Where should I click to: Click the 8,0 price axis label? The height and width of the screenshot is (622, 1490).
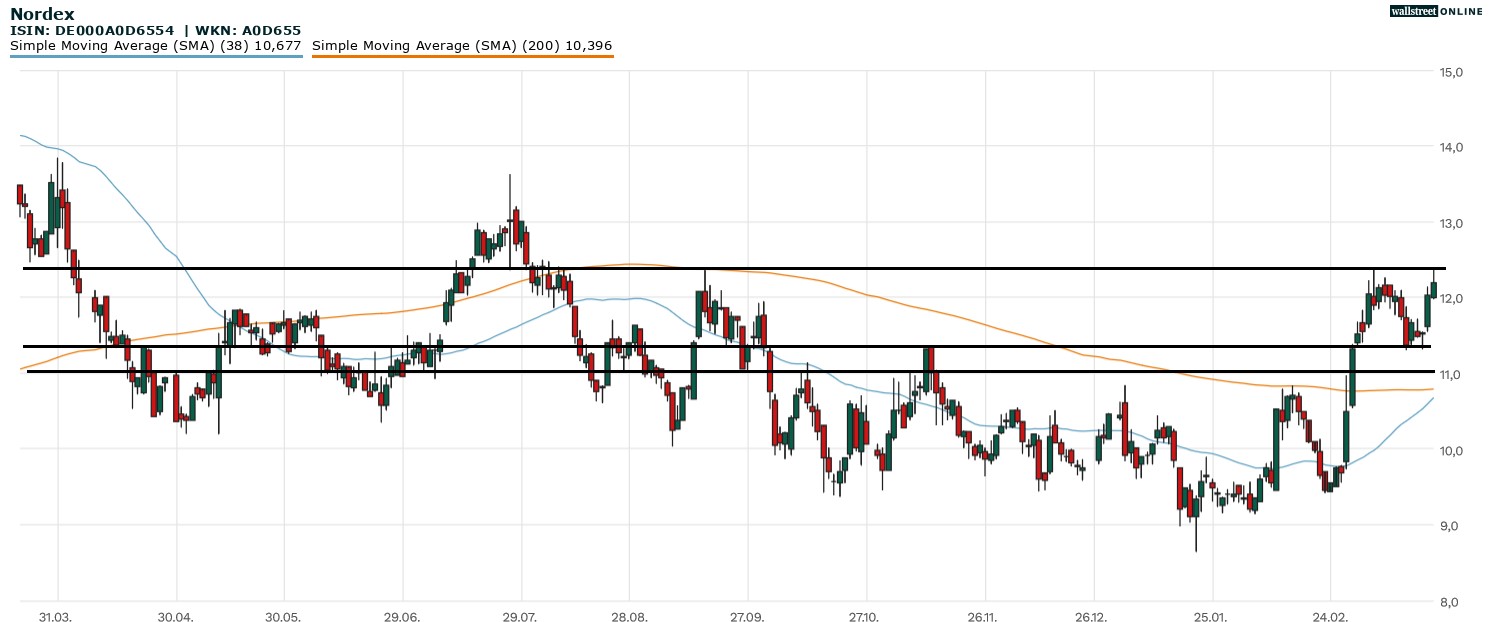pos(1451,602)
